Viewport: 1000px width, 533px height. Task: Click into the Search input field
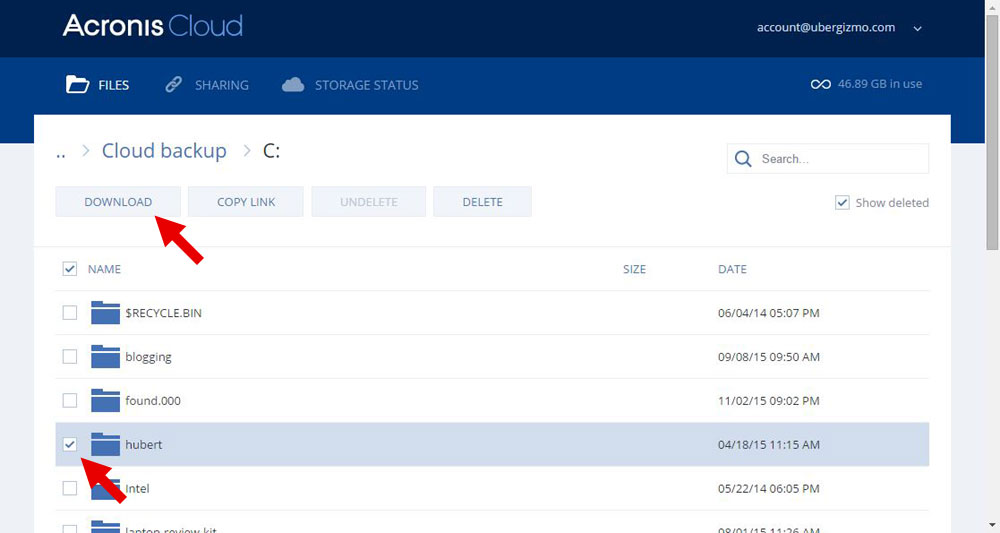click(x=828, y=158)
